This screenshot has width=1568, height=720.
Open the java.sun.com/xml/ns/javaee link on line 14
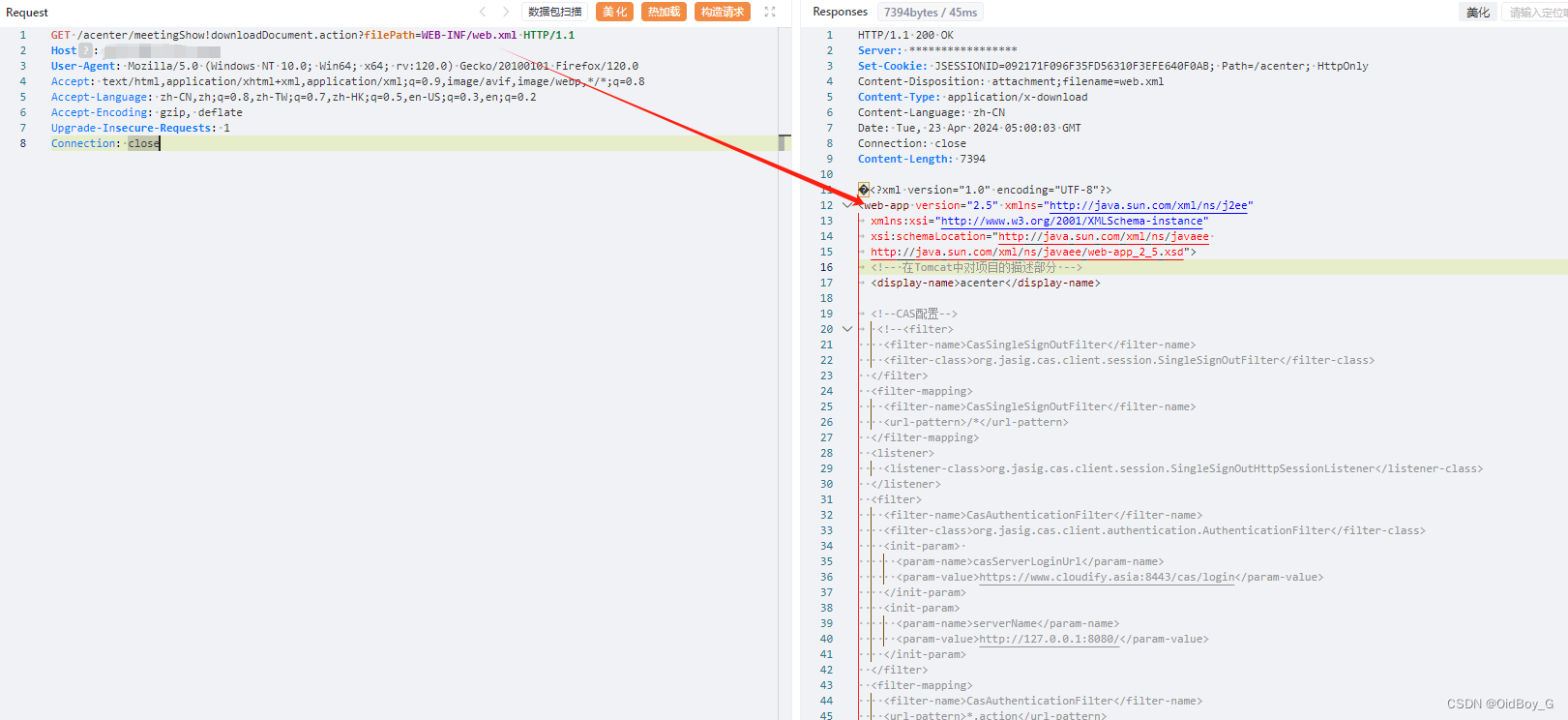pos(1104,236)
